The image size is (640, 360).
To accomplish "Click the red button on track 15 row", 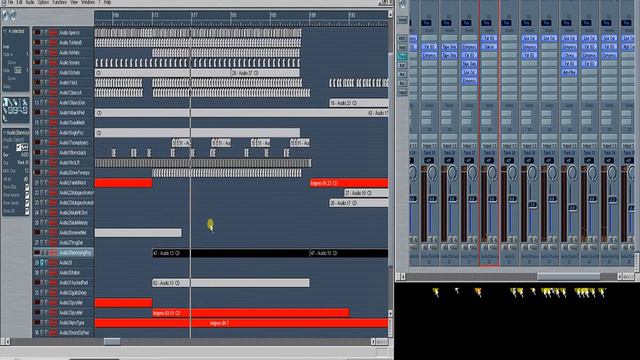I will pos(53,123).
